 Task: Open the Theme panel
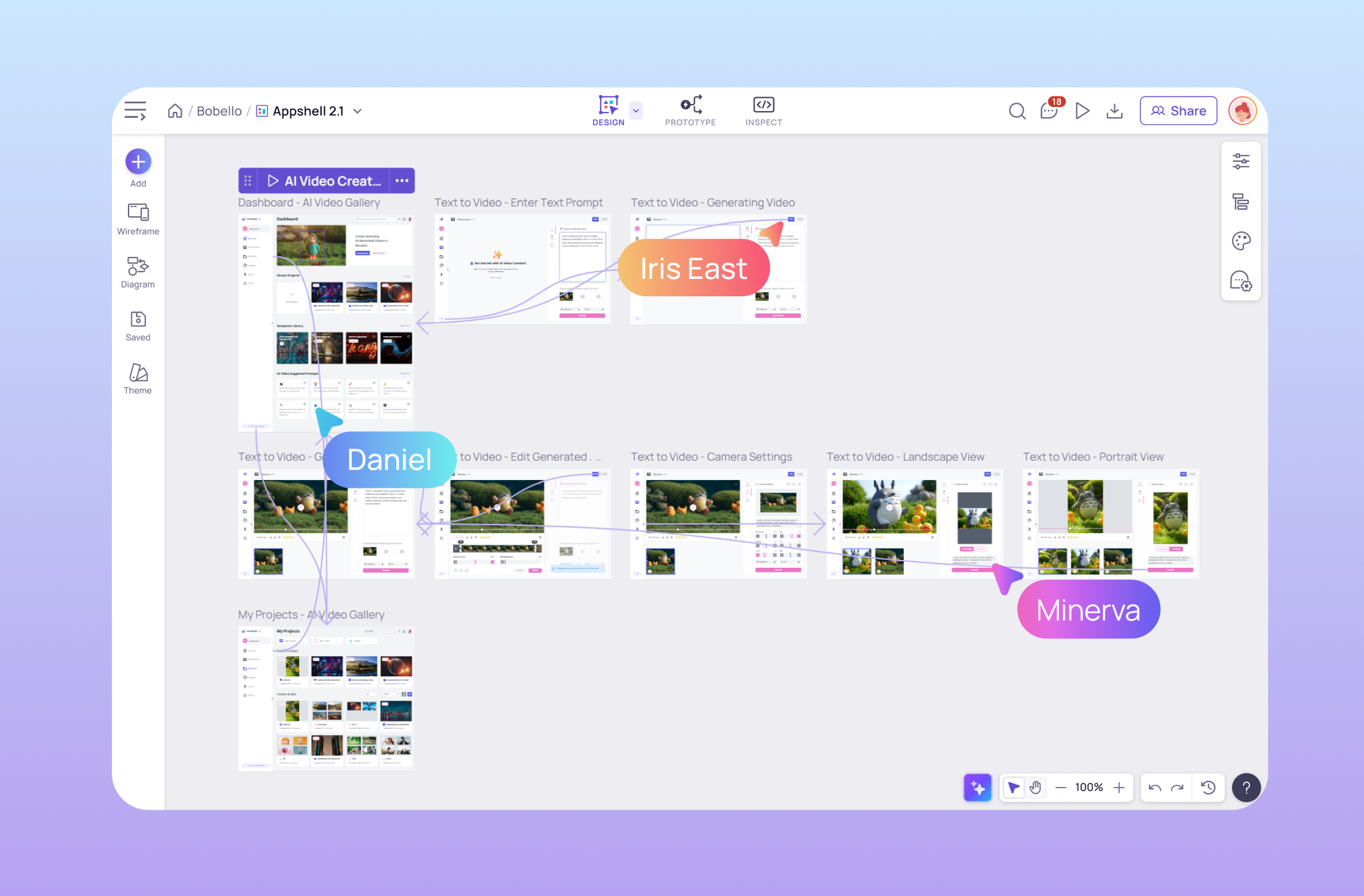coord(137,378)
